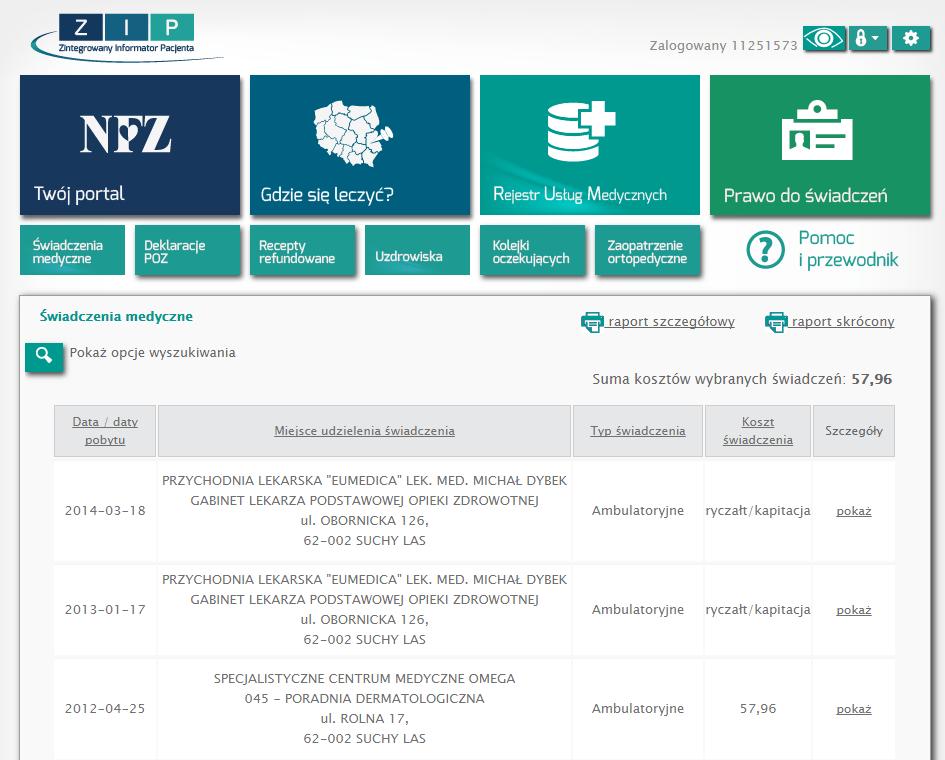Sort by Data / daty pobytu column
Viewport: 945px width, 760px height.
pos(105,431)
